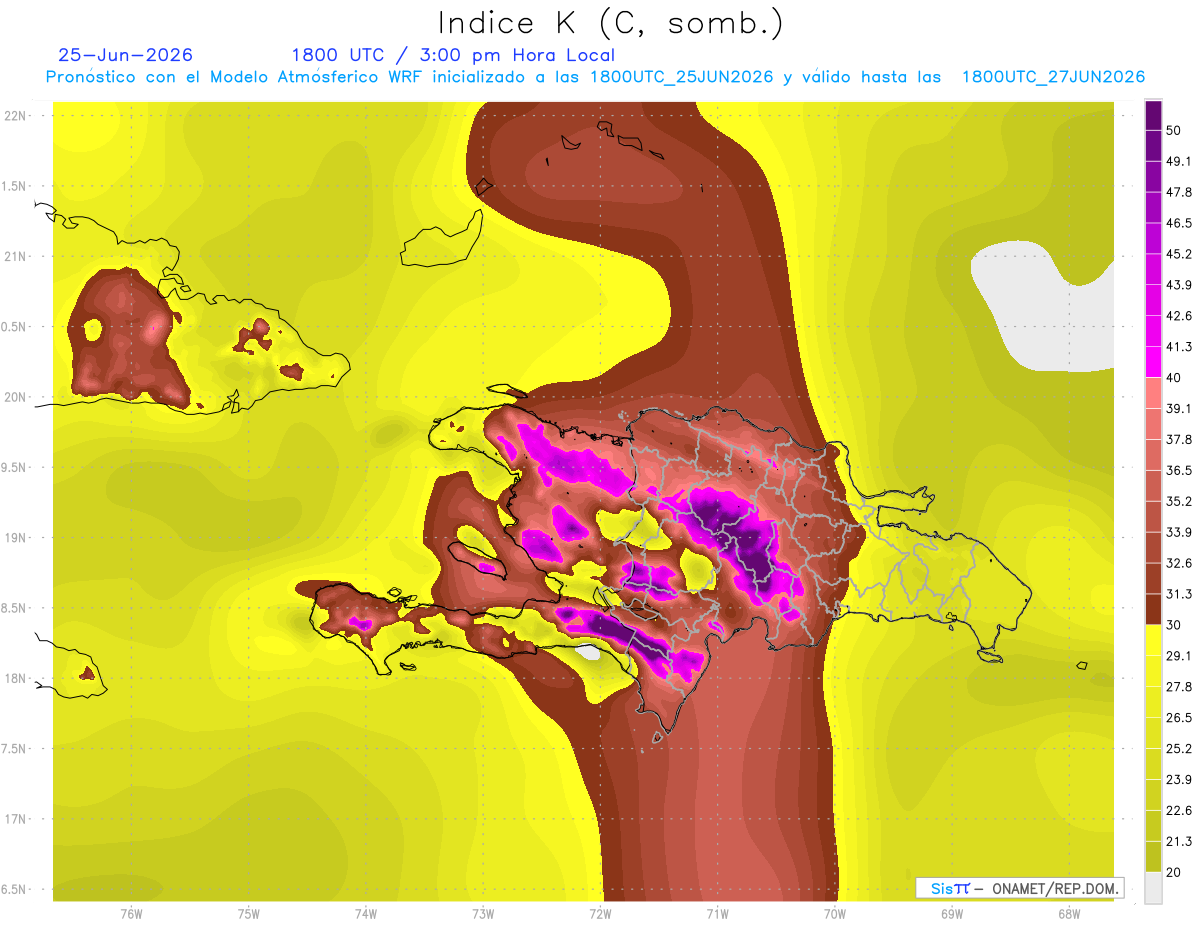Select the "25-Jun-2026" date text

click(126, 55)
